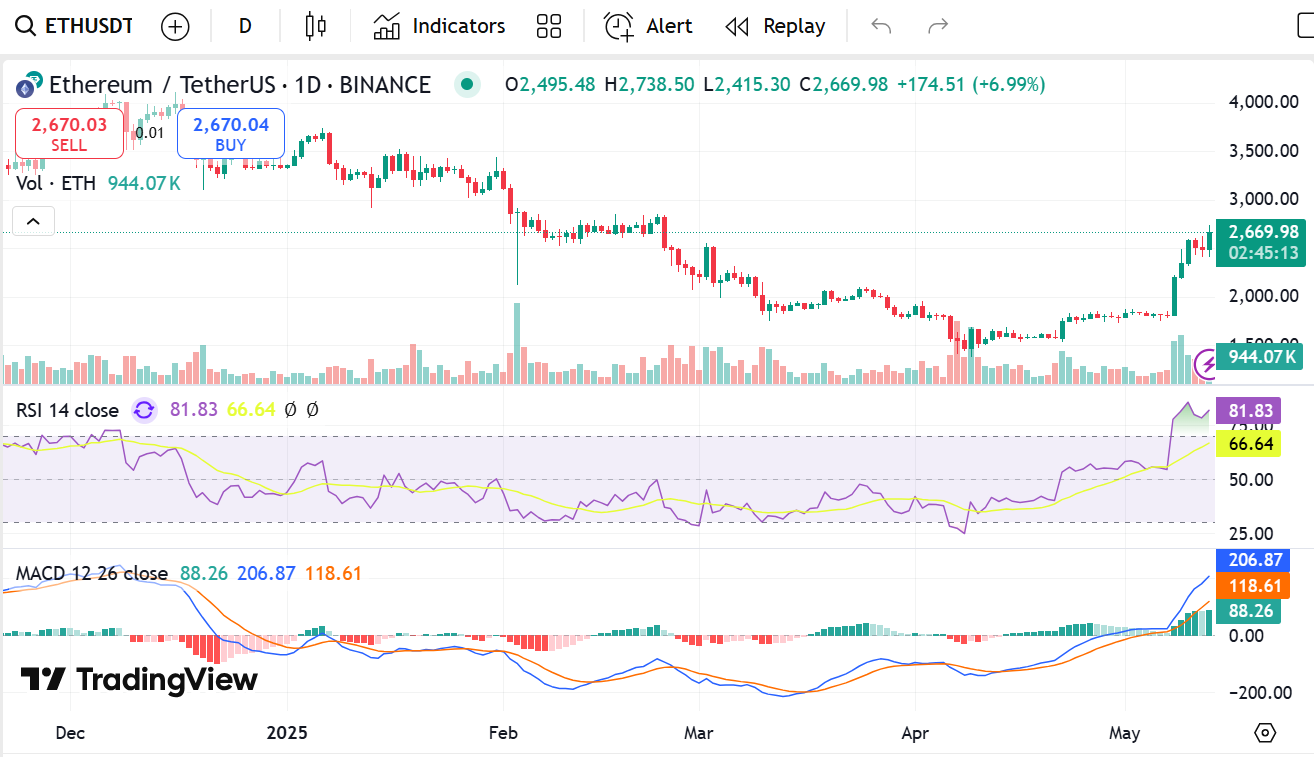Open the layout templates grid icon
The height and width of the screenshot is (757, 1314).
tap(549, 27)
